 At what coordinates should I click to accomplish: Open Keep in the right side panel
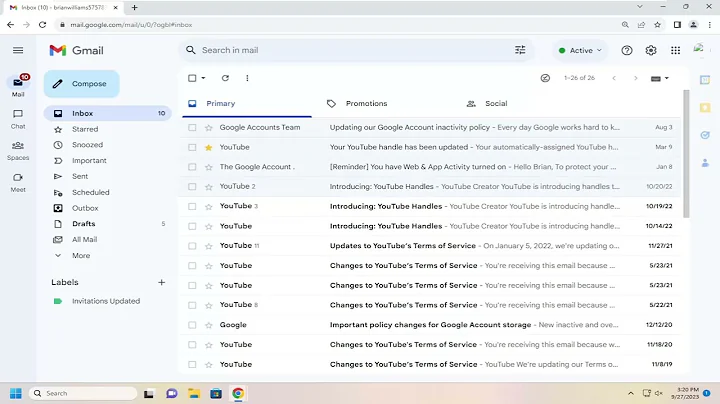coord(705,108)
